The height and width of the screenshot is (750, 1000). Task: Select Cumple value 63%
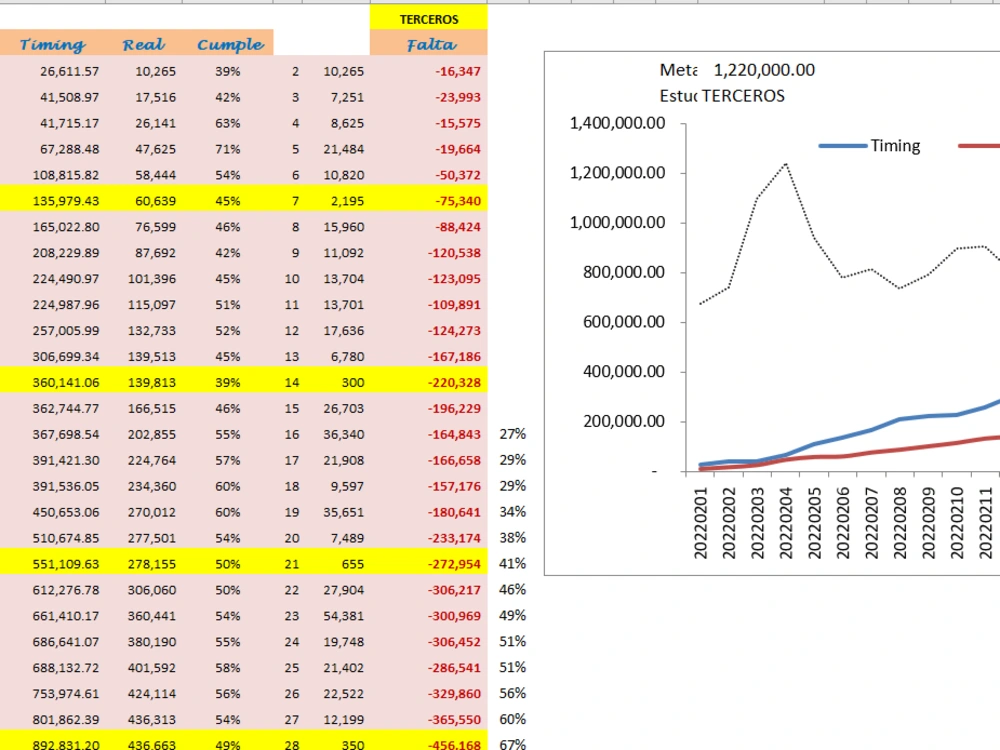[x=228, y=123]
